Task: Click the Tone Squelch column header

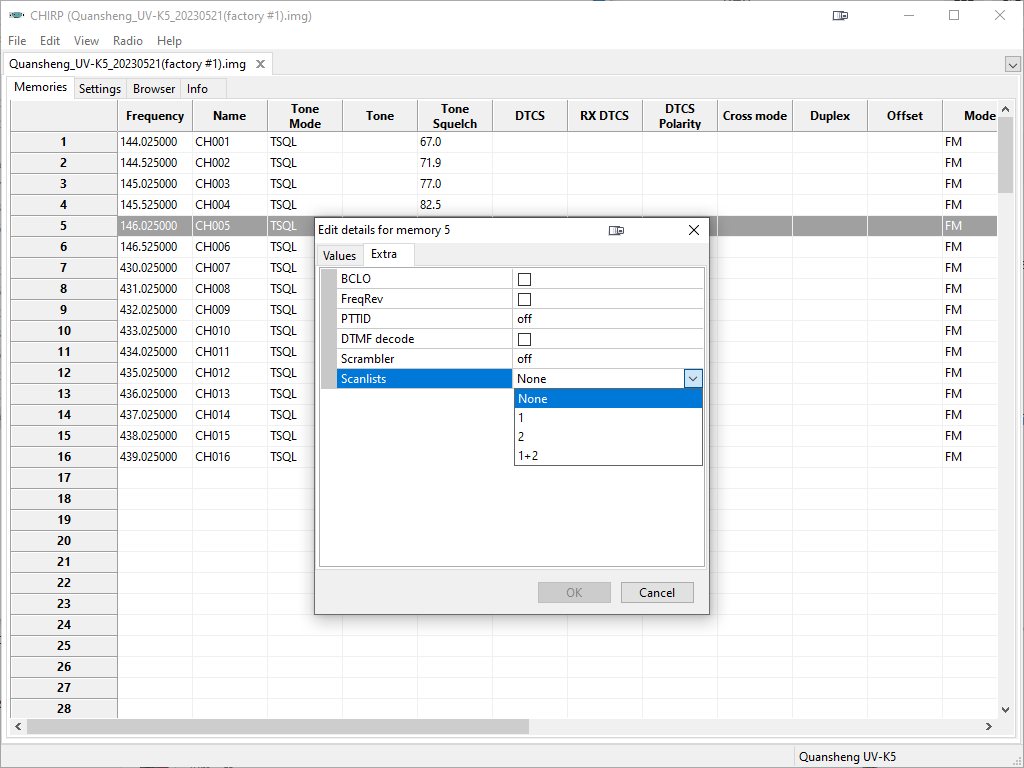Action: tap(455, 116)
